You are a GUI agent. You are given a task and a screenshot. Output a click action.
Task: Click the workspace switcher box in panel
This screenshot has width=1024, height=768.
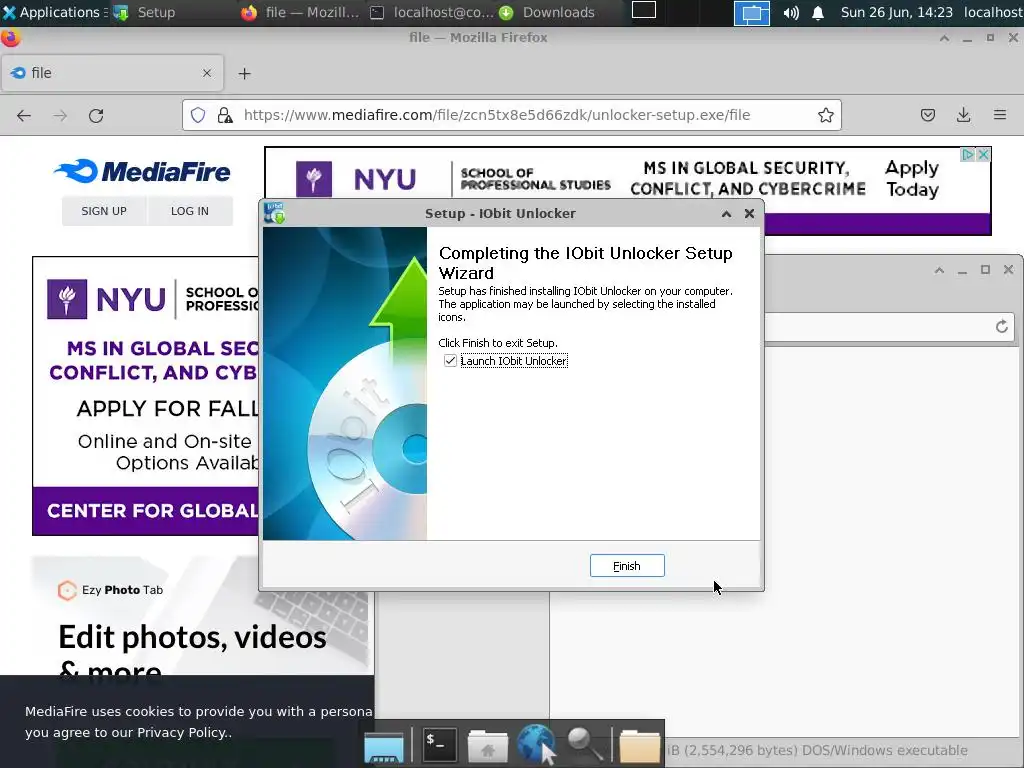[x=644, y=10]
